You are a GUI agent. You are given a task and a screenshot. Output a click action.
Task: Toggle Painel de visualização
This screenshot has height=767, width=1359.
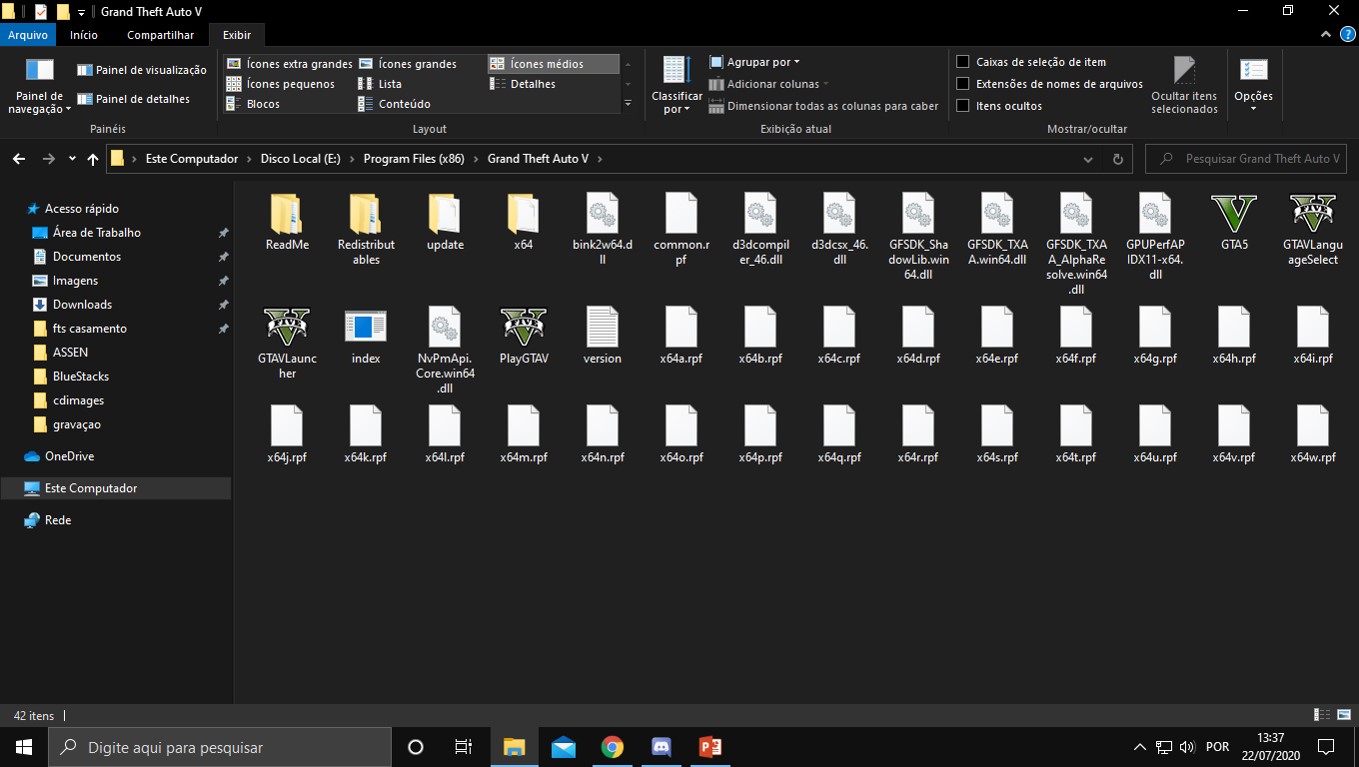coord(142,70)
